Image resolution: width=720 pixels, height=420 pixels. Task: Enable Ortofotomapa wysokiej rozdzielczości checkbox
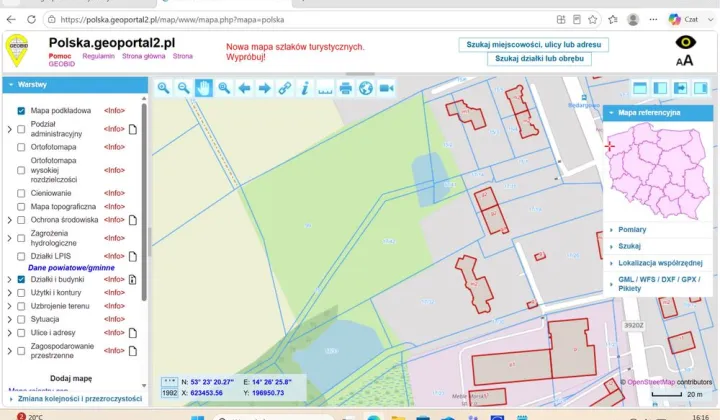point(21,170)
